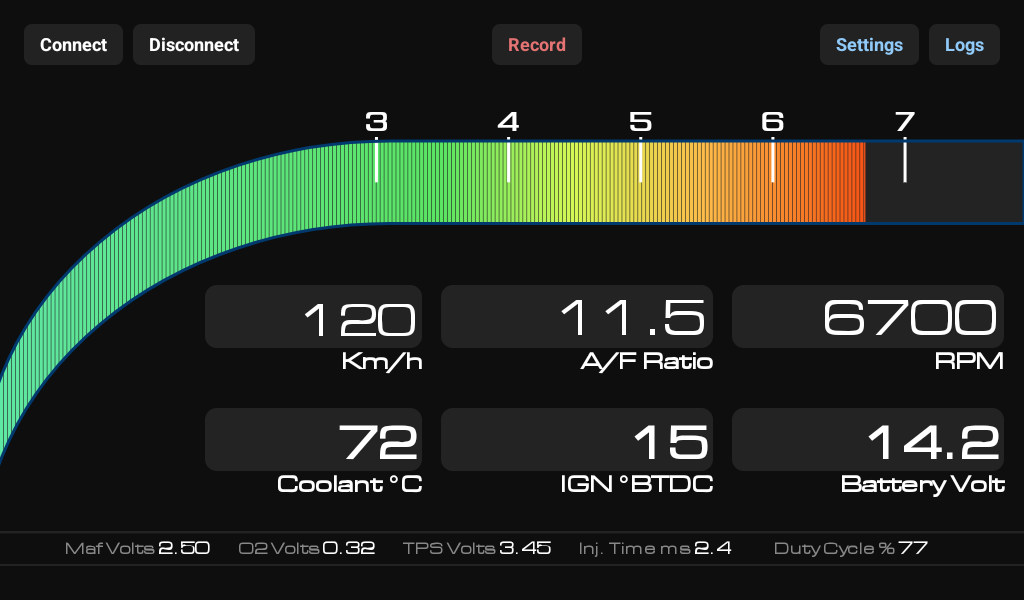
Task: Select the 3 tick on the RPM gauge
Action: pyautogui.click(x=377, y=122)
